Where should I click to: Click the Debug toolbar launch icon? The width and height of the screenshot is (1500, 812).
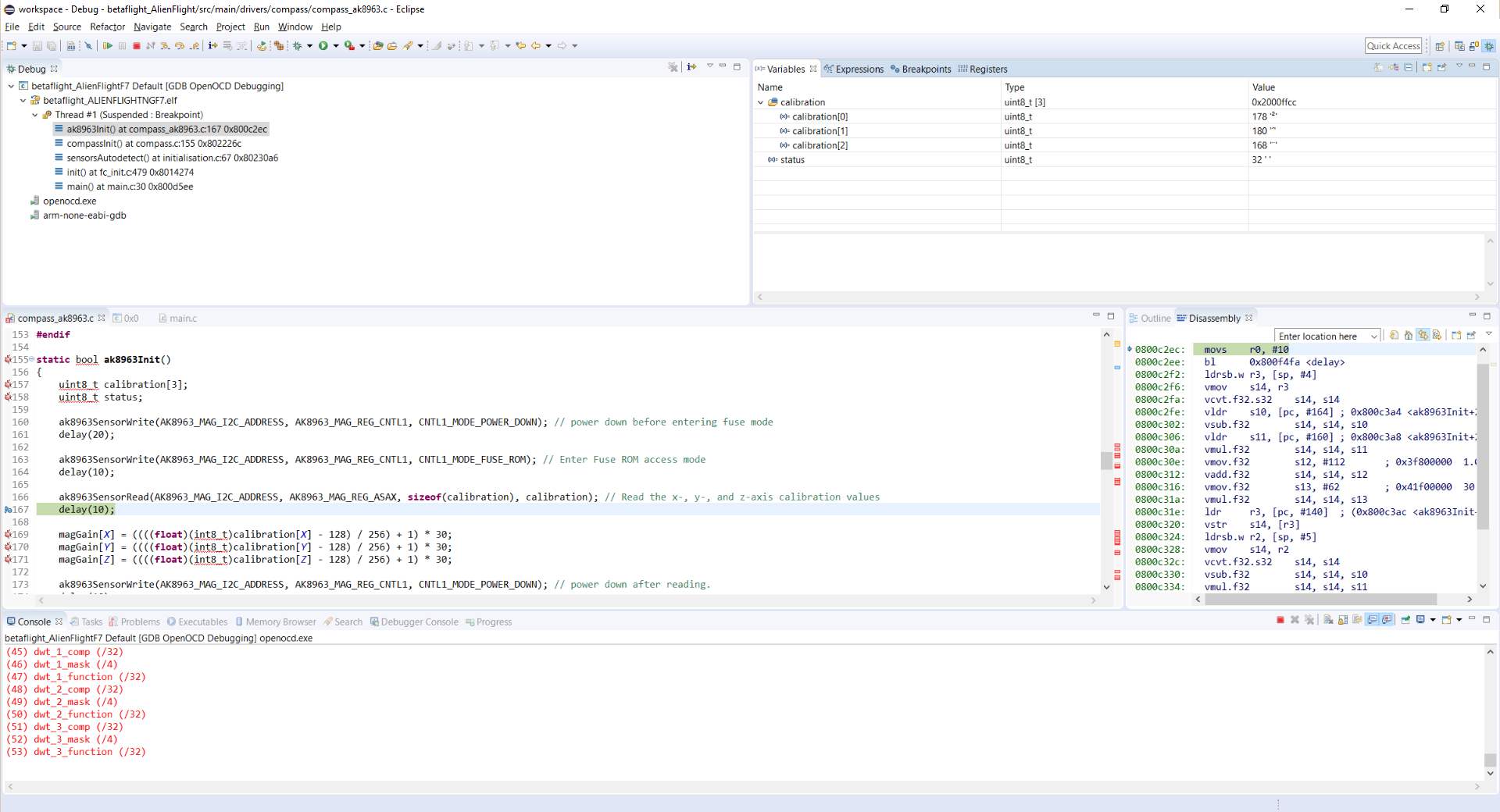pyautogui.click(x=298, y=45)
